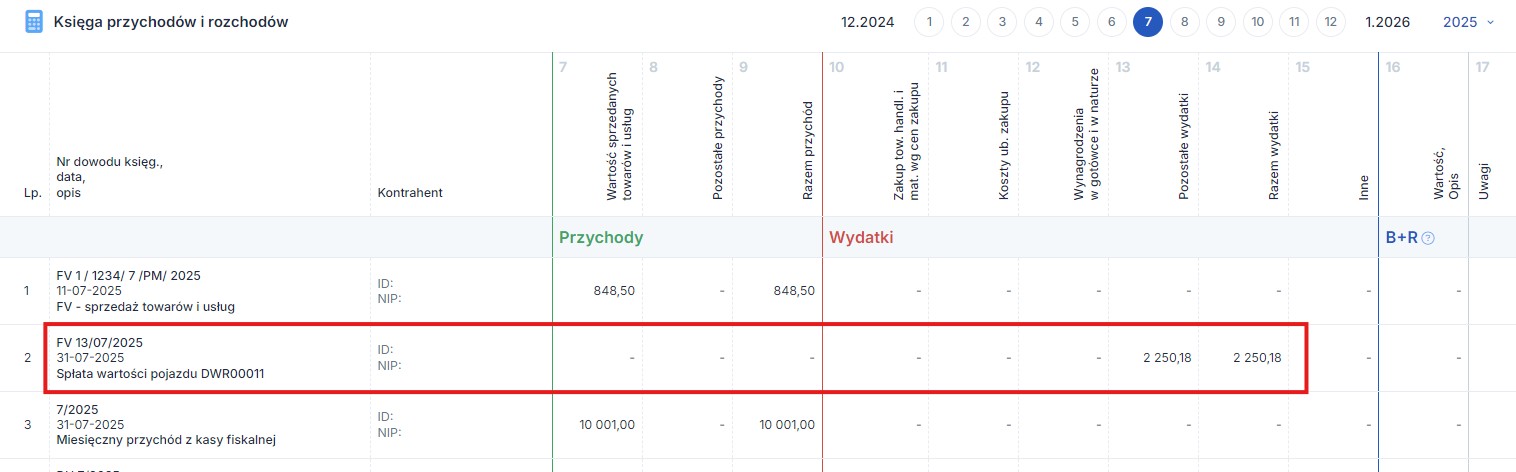This screenshot has width=1516, height=472.
Task: Jump to month 9
Action: [1221, 22]
